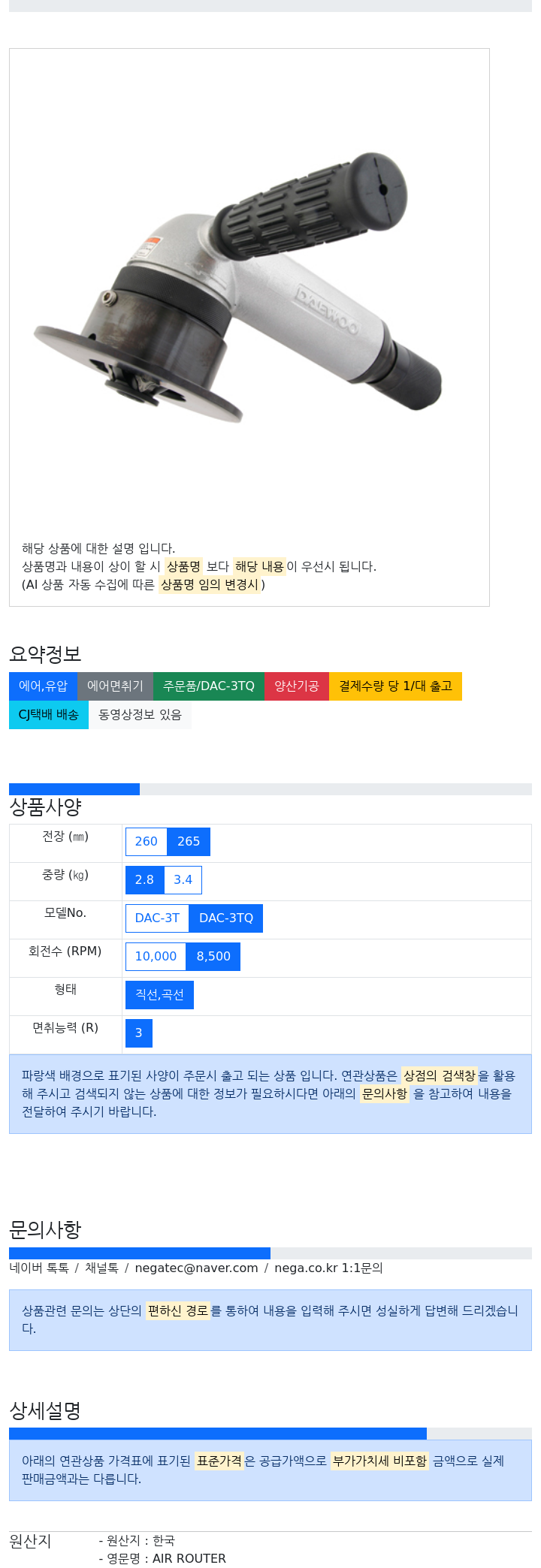
Task: Select the 에어,유압 category tag
Action: coord(43,686)
